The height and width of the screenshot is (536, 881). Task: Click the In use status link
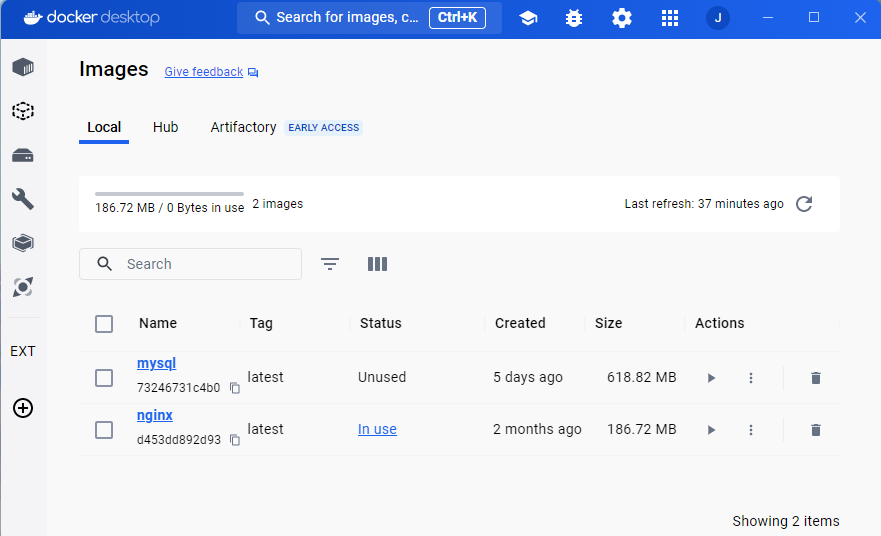(x=377, y=429)
